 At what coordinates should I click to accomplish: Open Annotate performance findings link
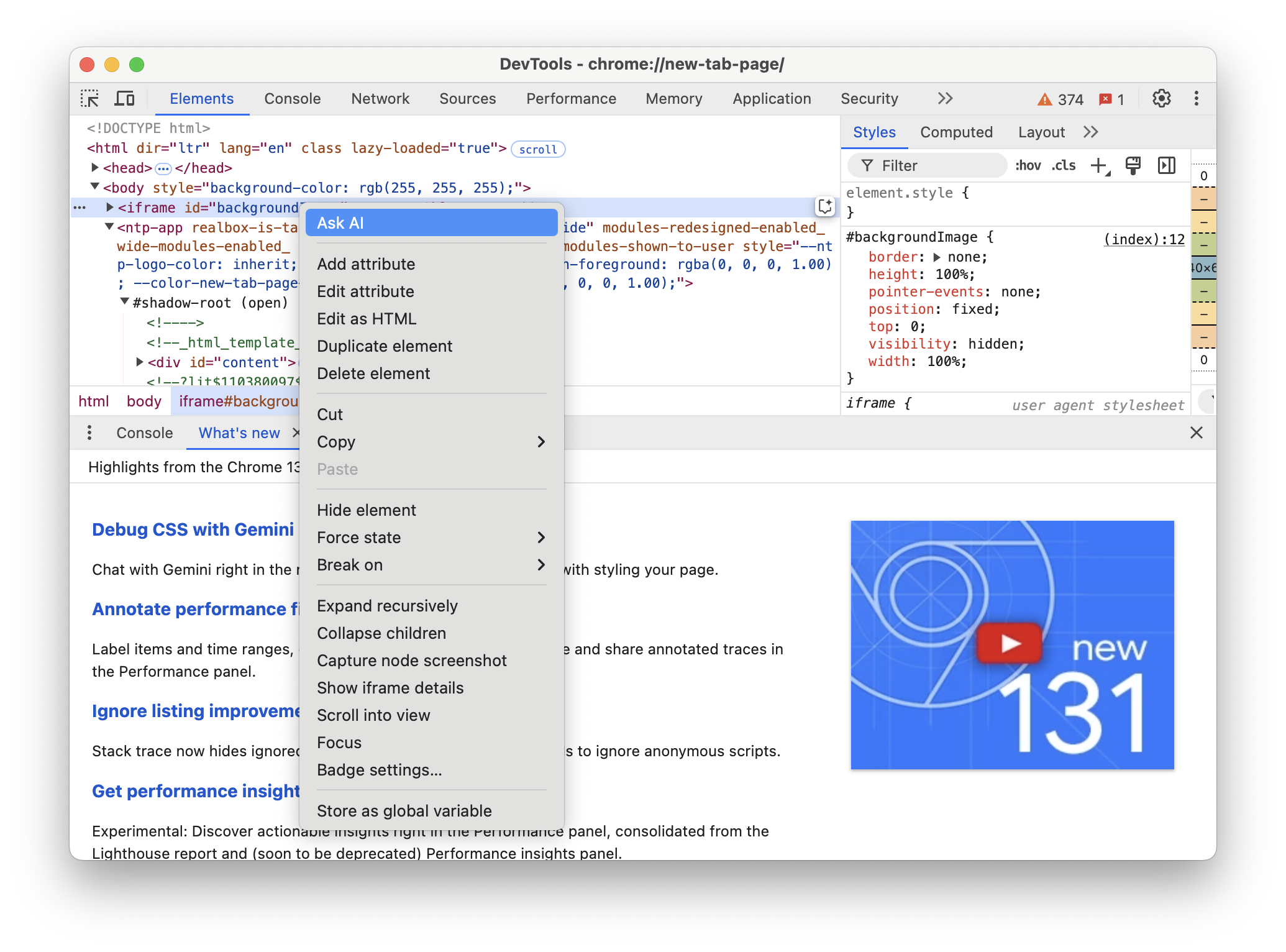coord(196,609)
